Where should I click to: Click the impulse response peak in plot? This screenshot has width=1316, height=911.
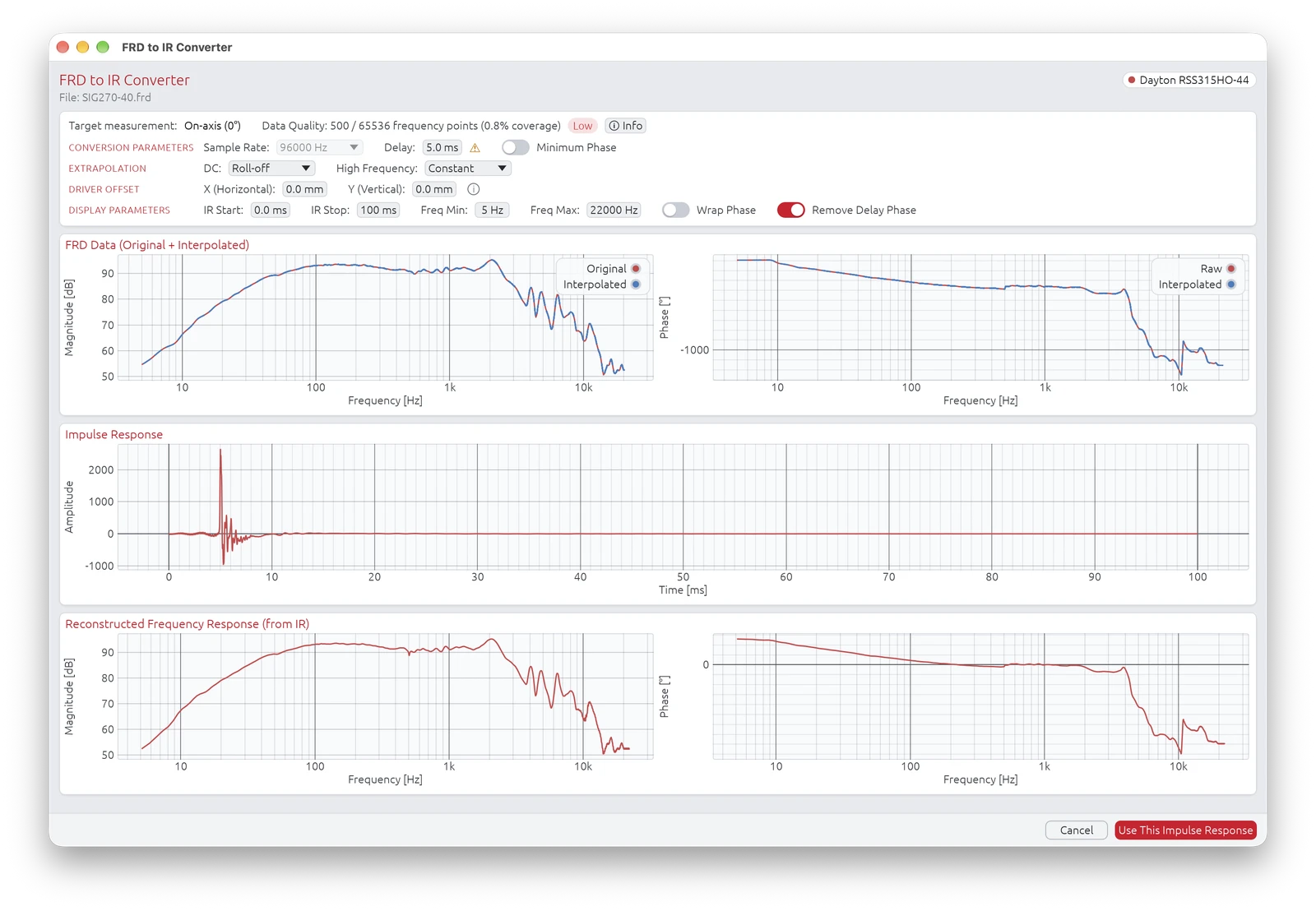tap(220, 451)
